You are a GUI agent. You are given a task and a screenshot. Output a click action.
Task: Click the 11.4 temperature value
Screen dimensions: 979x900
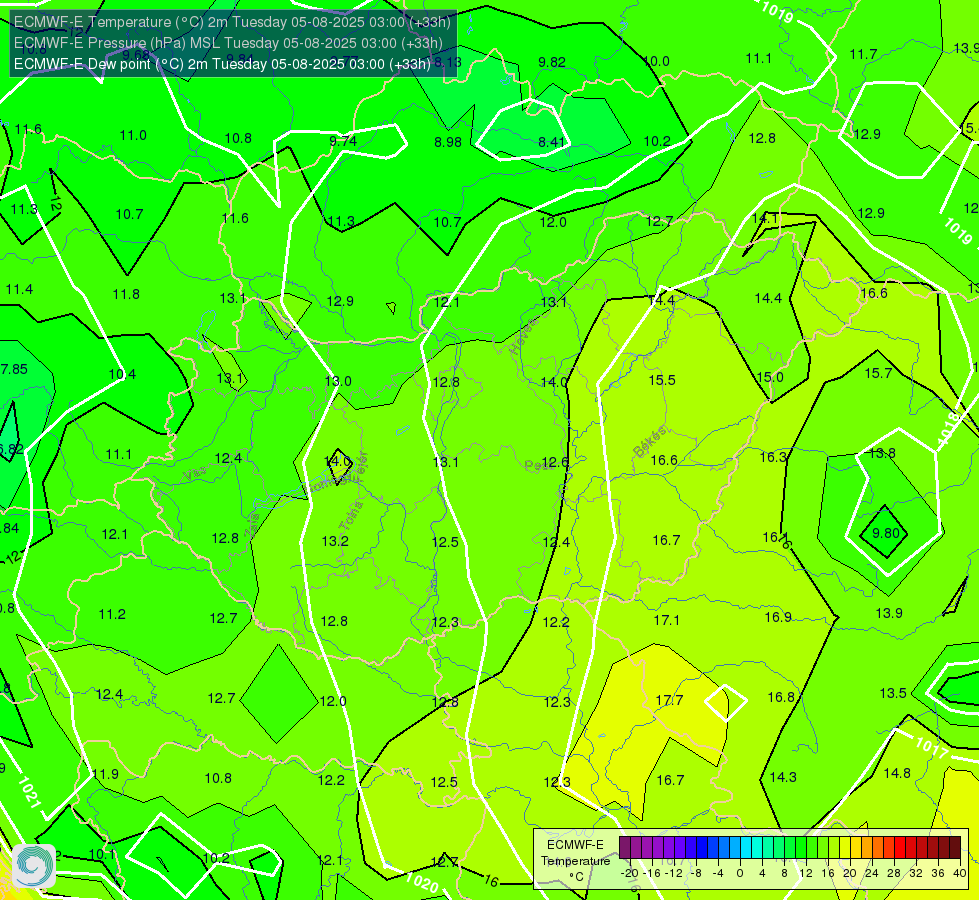19,290
